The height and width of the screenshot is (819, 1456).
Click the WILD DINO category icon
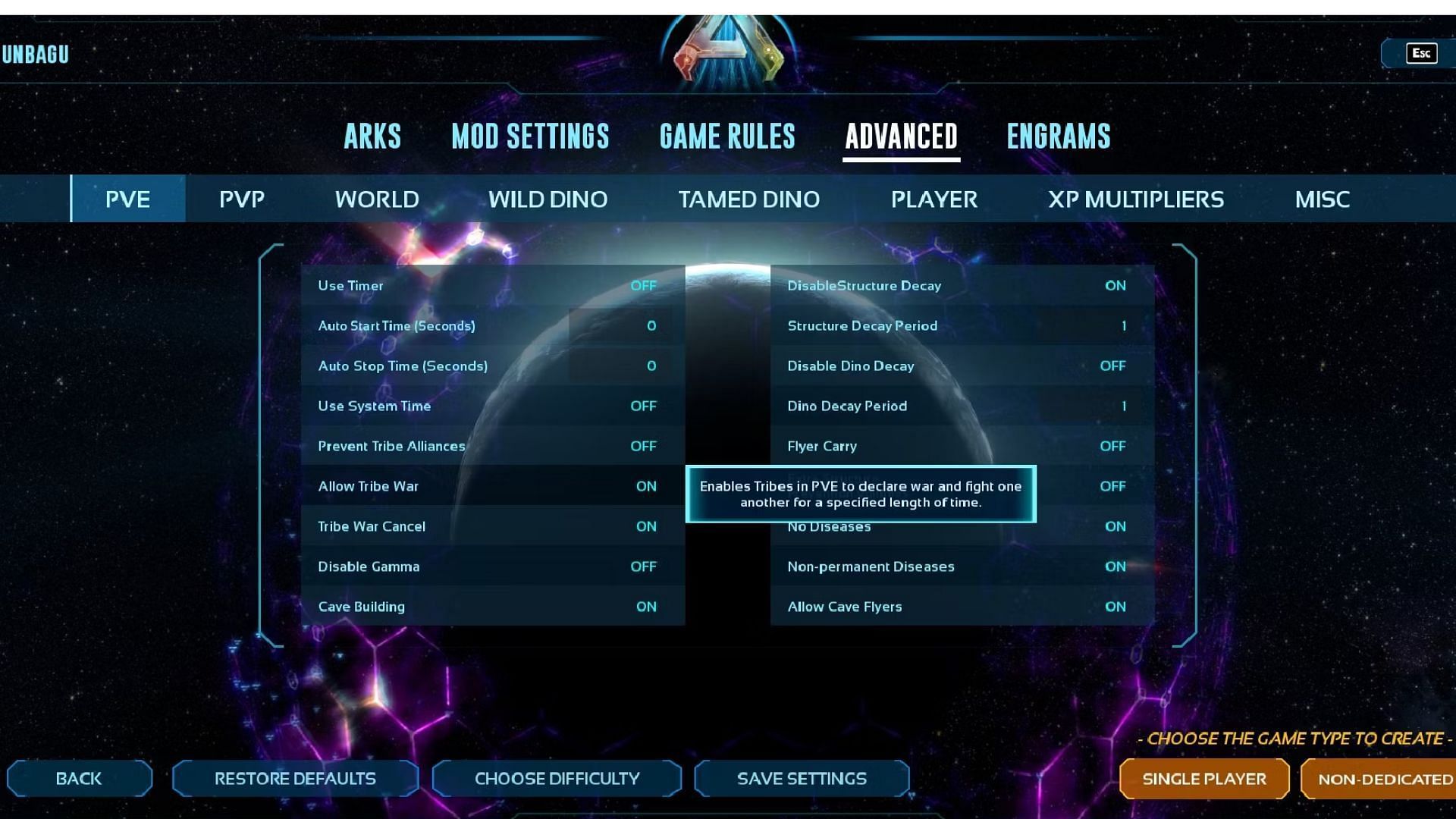point(548,199)
